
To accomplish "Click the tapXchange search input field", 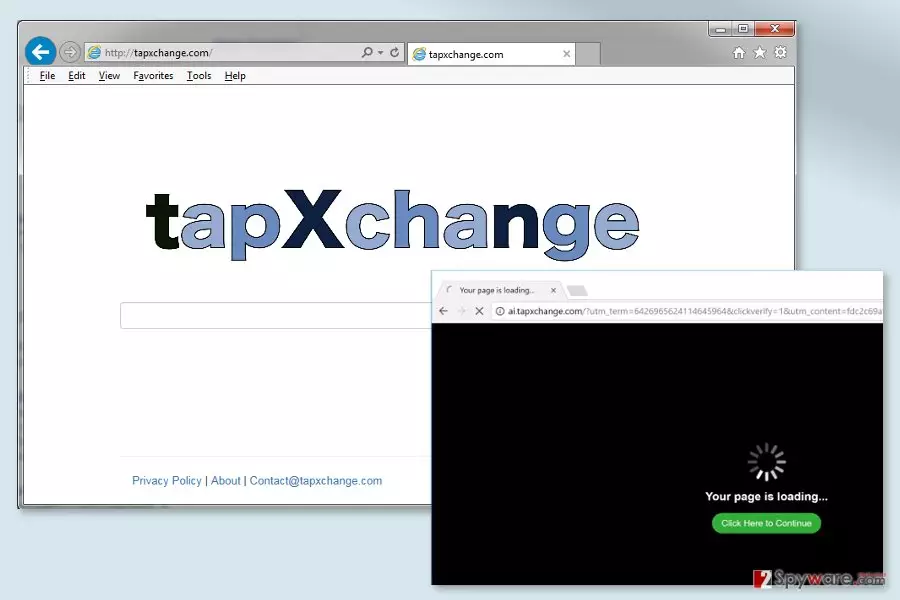I will (276, 315).
